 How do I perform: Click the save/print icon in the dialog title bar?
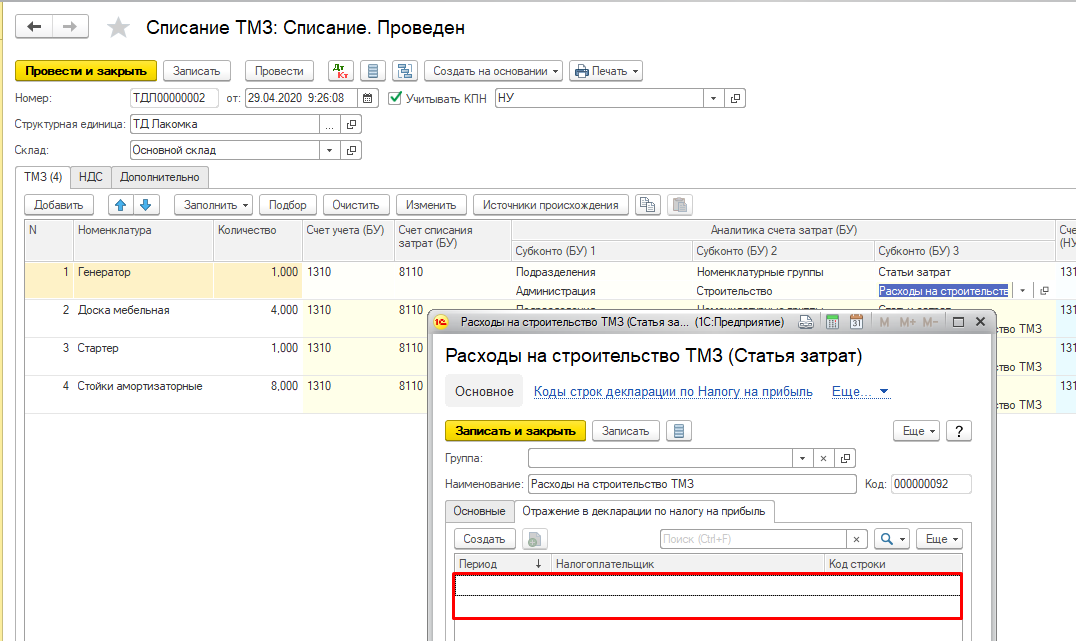pyautogui.click(x=806, y=322)
